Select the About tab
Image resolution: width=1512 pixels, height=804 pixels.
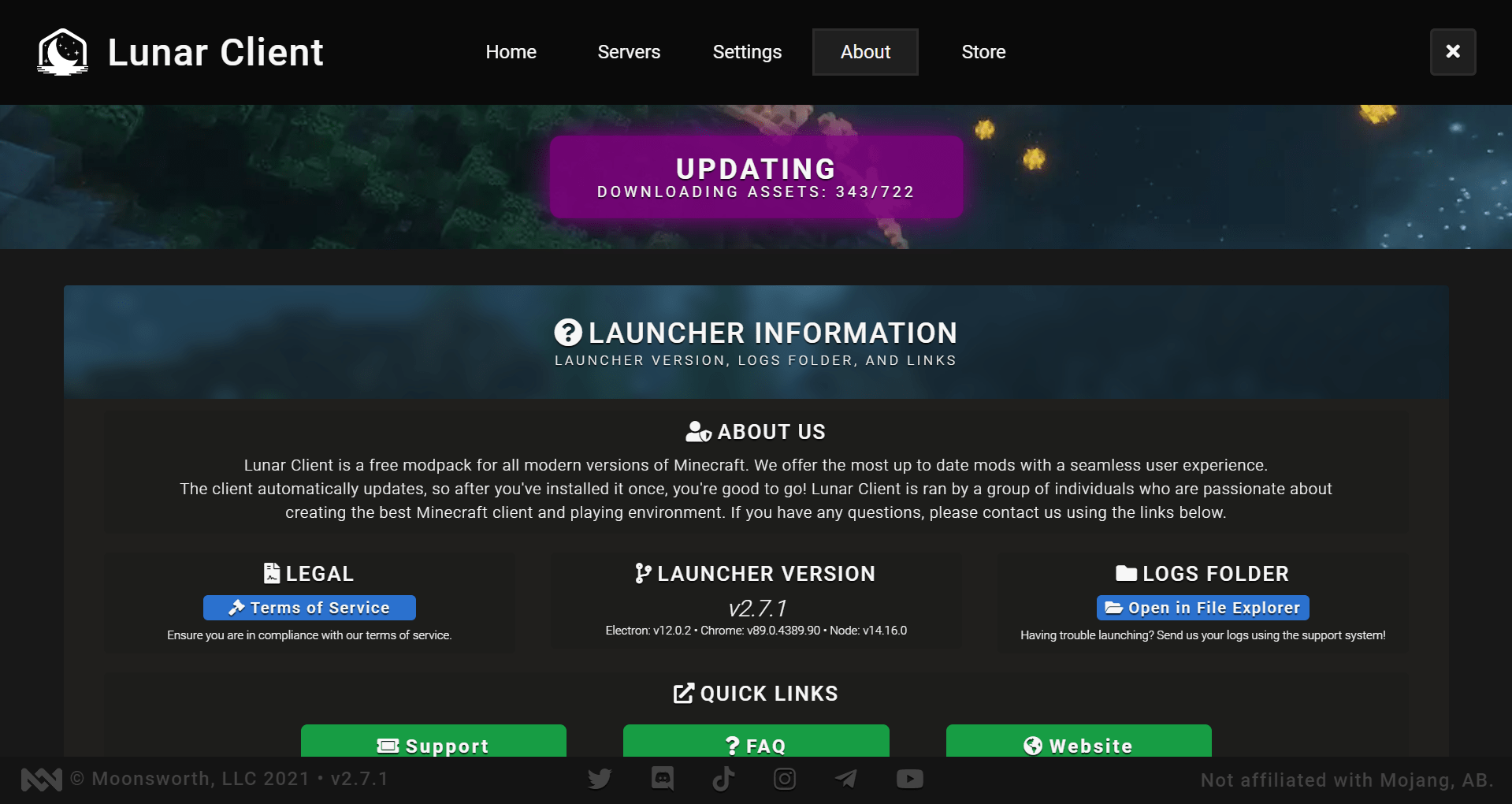tap(865, 52)
